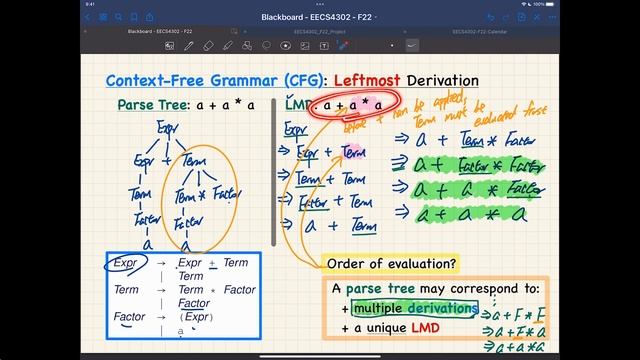Close the Blackboard - EECS4302 - F22 tab
Image resolution: width=640 pixels, height=360 pixels.
pyautogui.click(x=86, y=31)
